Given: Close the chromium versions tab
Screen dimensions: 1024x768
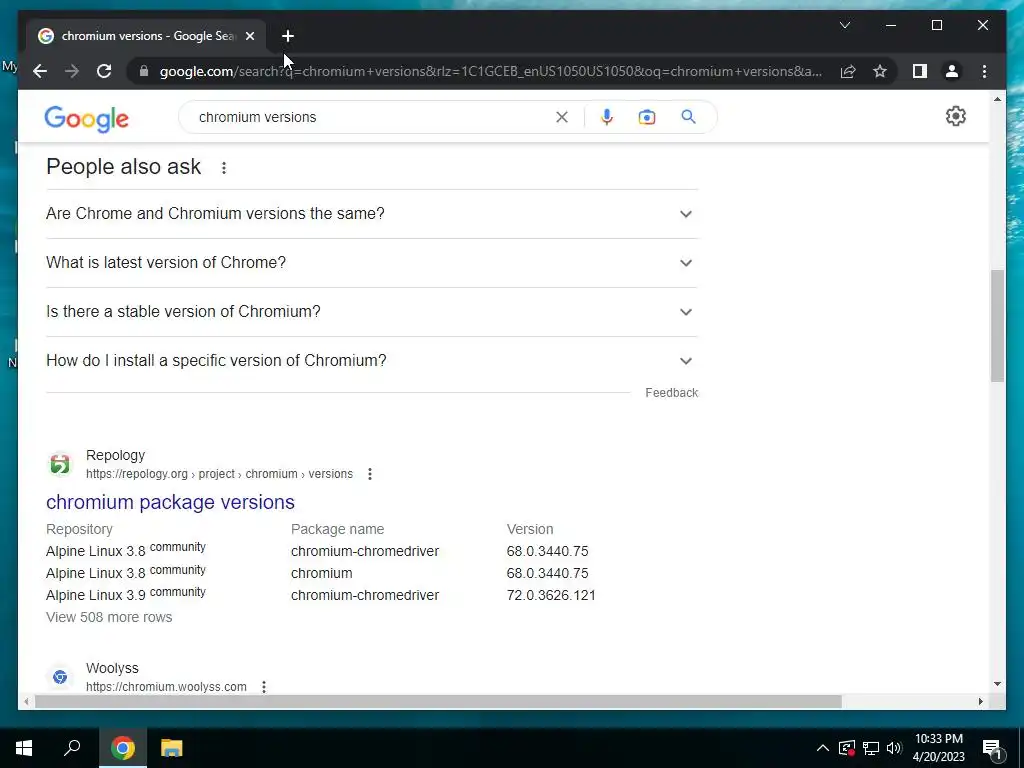Looking at the screenshot, I should (249, 36).
